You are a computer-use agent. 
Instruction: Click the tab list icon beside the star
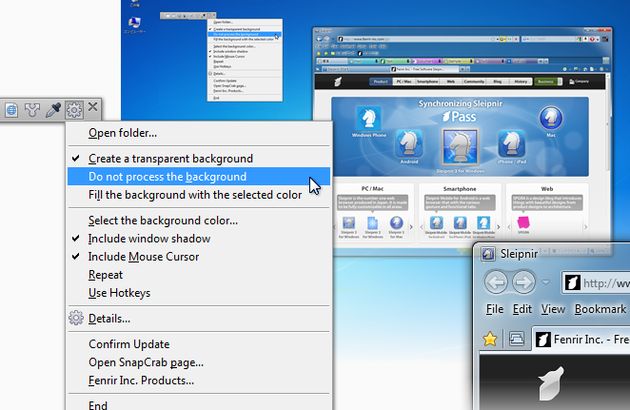point(517,339)
